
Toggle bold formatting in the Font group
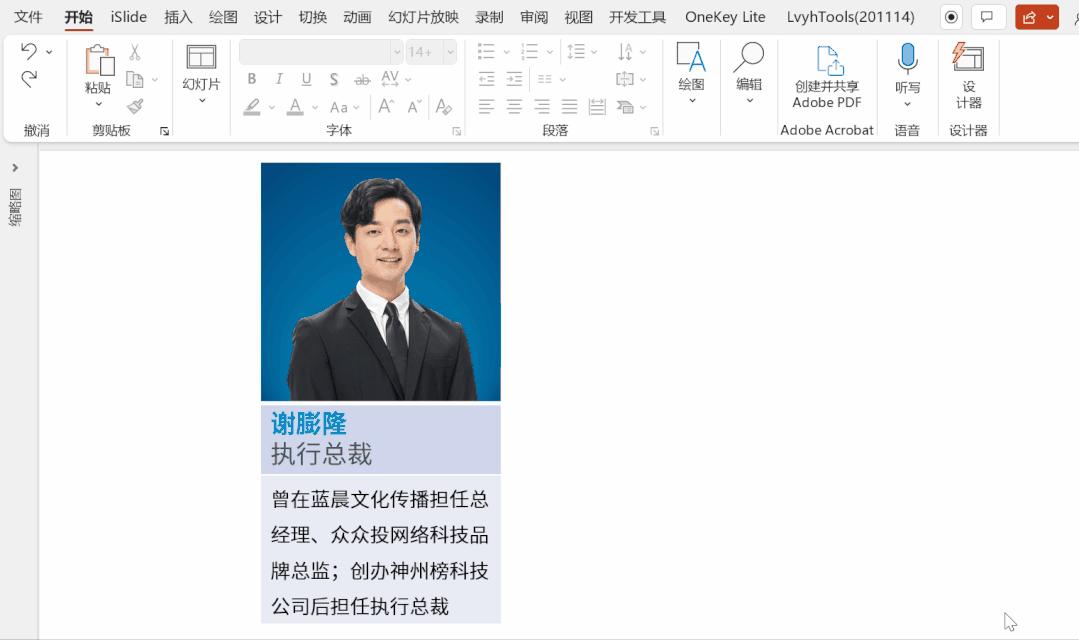[253, 78]
